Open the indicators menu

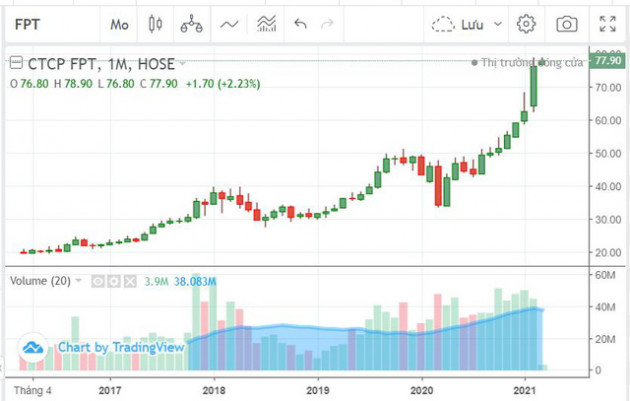click(x=230, y=23)
